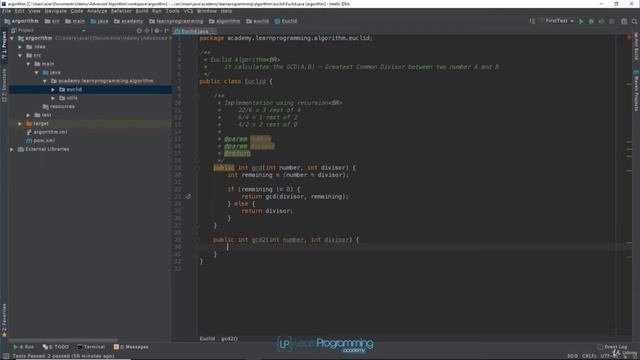Click the Euclid breadcrumb below the editor
The width and height of the screenshot is (640, 360).
pos(207,339)
